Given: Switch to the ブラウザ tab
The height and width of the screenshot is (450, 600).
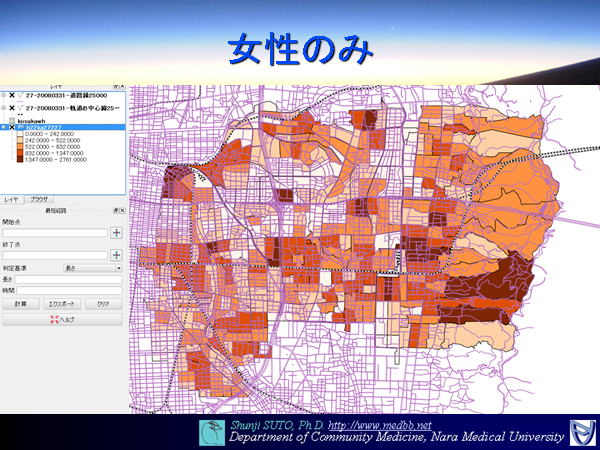Looking at the screenshot, I should 39,199.
